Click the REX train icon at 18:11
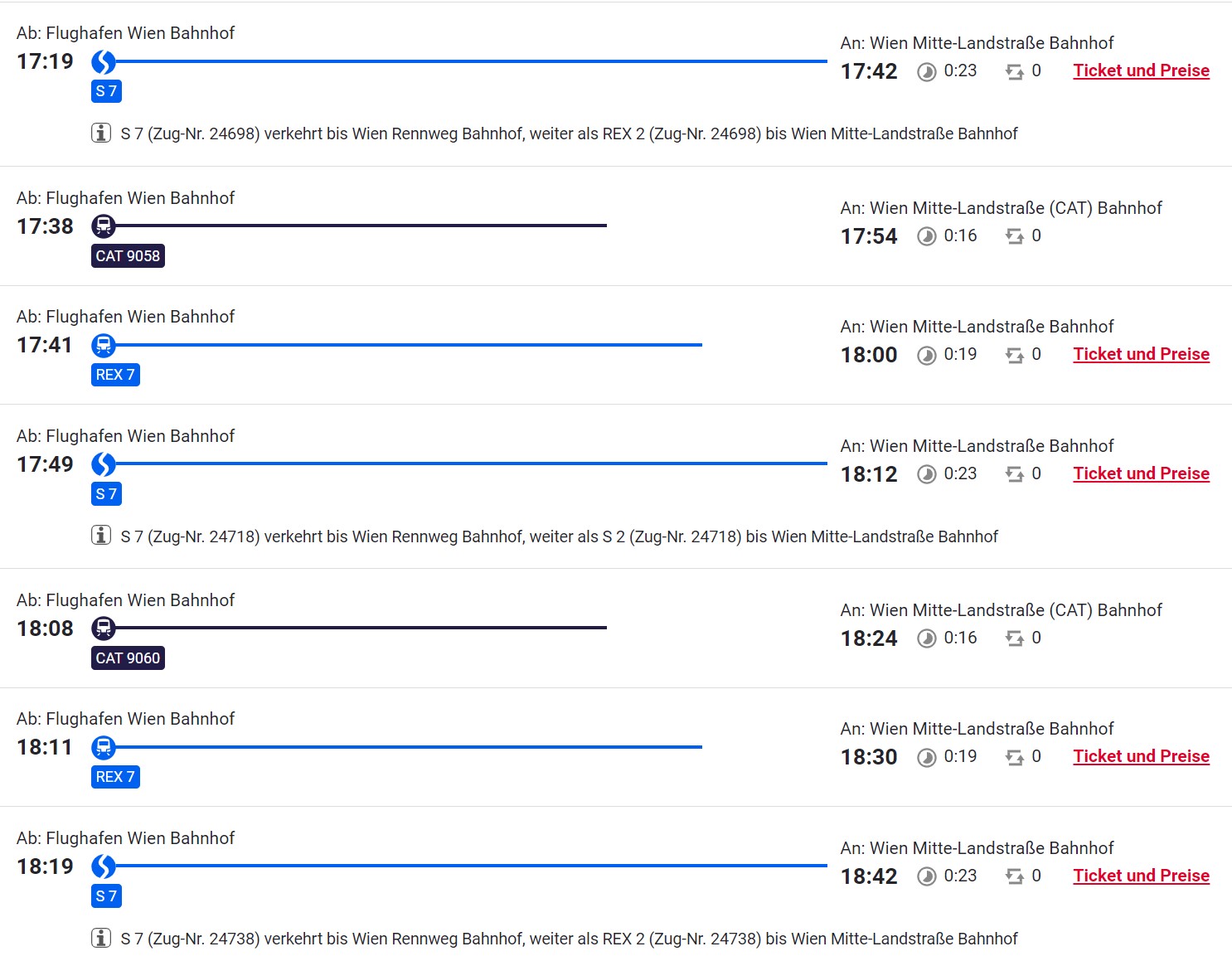Image resolution: width=1232 pixels, height=961 pixels. (x=104, y=747)
